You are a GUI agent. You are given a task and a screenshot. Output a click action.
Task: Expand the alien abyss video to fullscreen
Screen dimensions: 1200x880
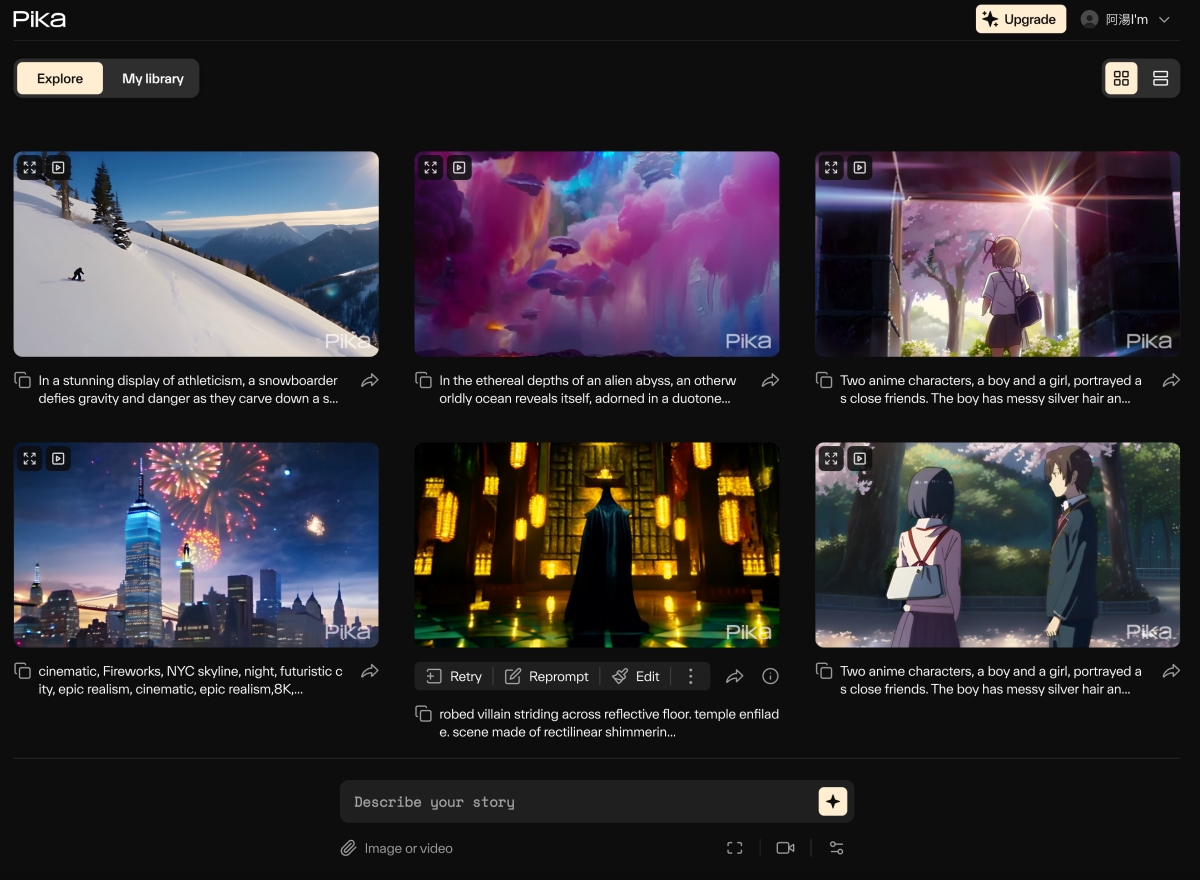click(x=430, y=168)
